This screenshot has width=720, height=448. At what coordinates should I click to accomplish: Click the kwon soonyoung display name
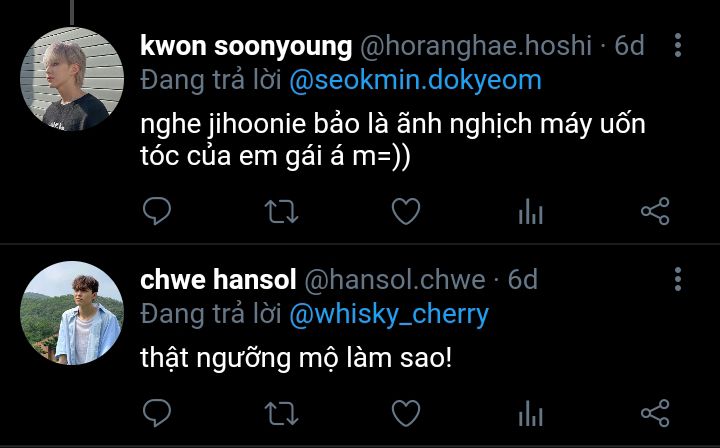tap(246, 46)
